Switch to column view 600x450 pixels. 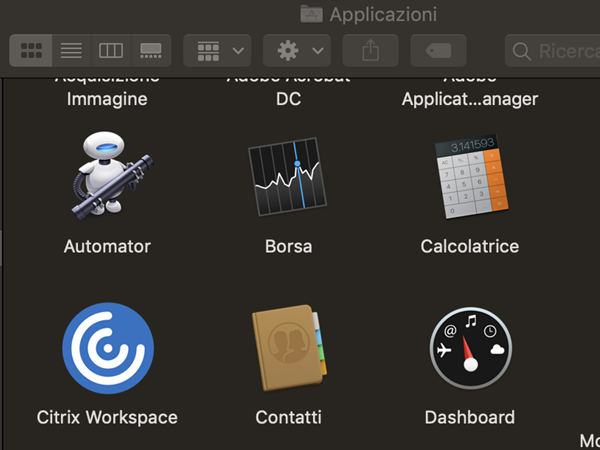click(x=111, y=51)
